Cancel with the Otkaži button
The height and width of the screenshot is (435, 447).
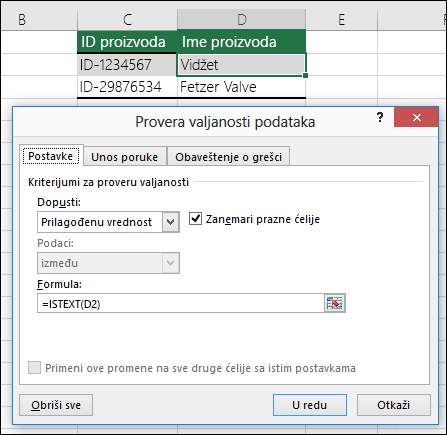pos(394,405)
